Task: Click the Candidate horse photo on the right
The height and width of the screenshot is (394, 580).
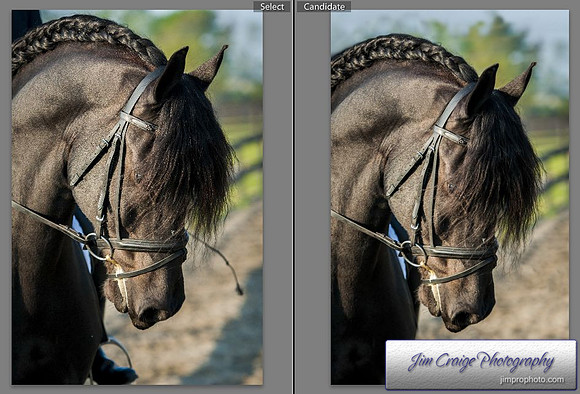Action: click(450, 197)
